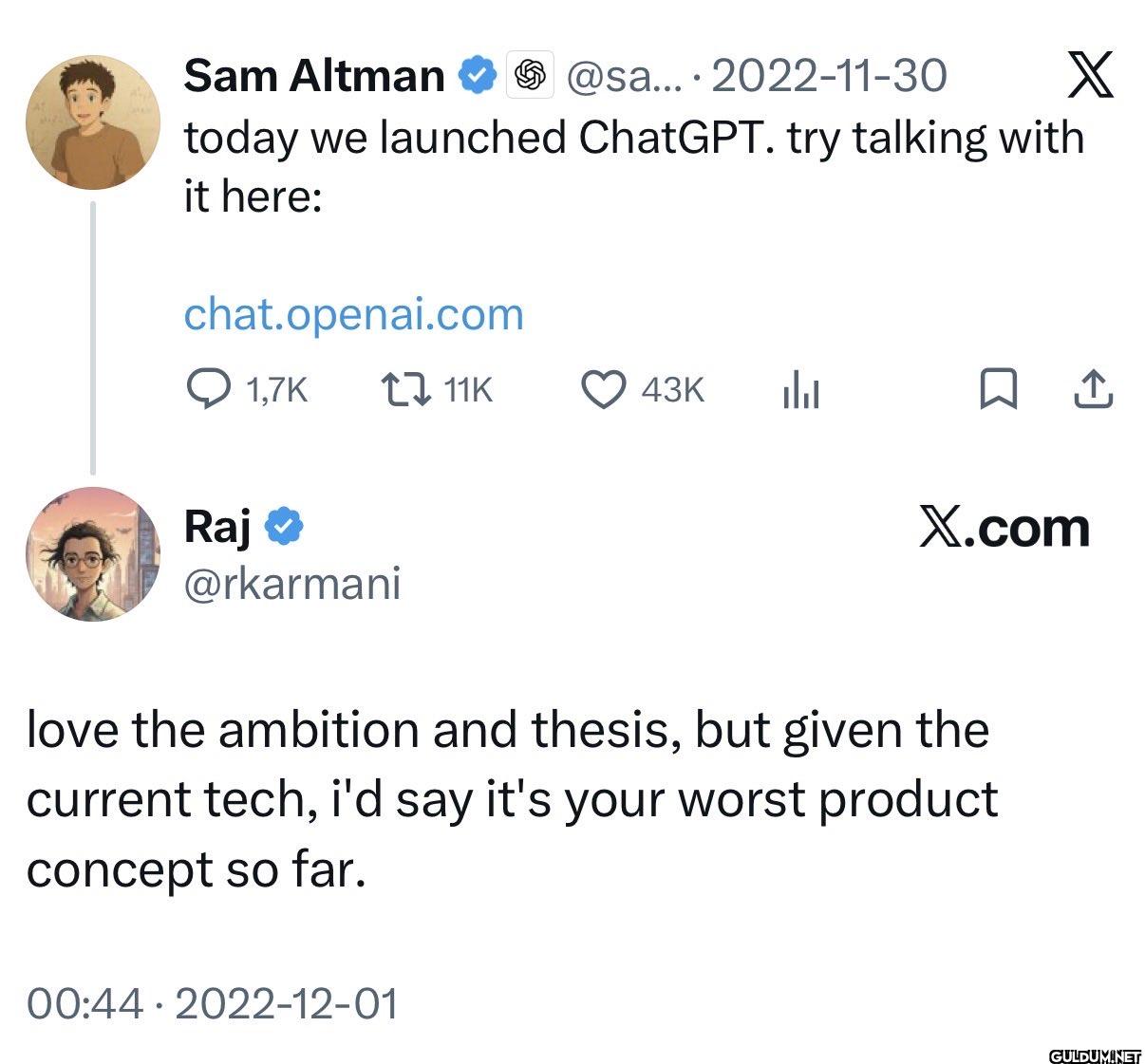Open Sam Altman's cartoon avatar
Screen dimensions: 1145x1064
93,122
